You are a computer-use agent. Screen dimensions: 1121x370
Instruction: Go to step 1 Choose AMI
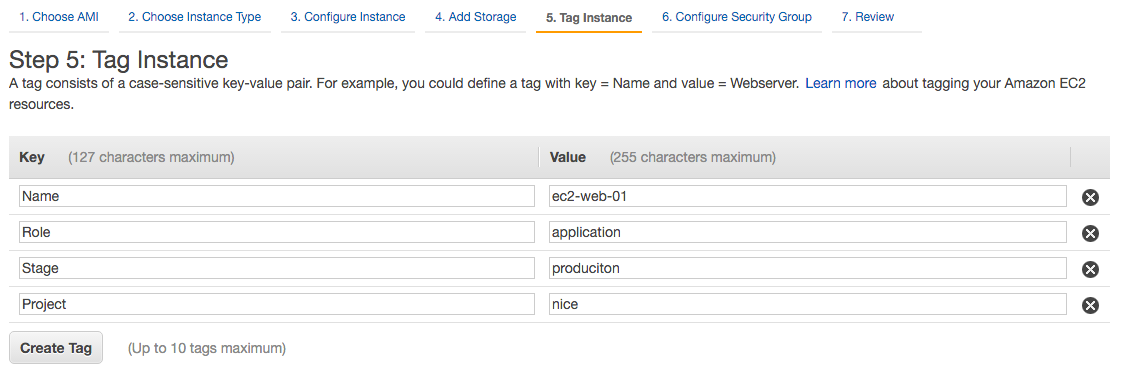[x=59, y=16]
